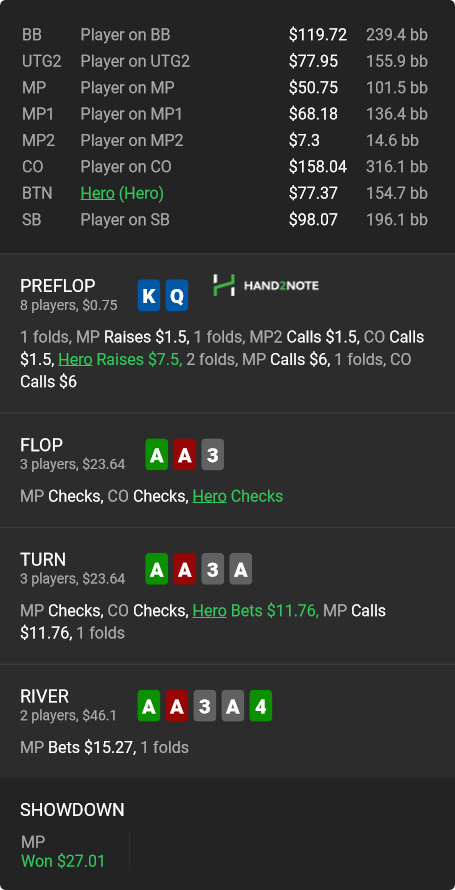Select the blue Queen hole card

176,295
